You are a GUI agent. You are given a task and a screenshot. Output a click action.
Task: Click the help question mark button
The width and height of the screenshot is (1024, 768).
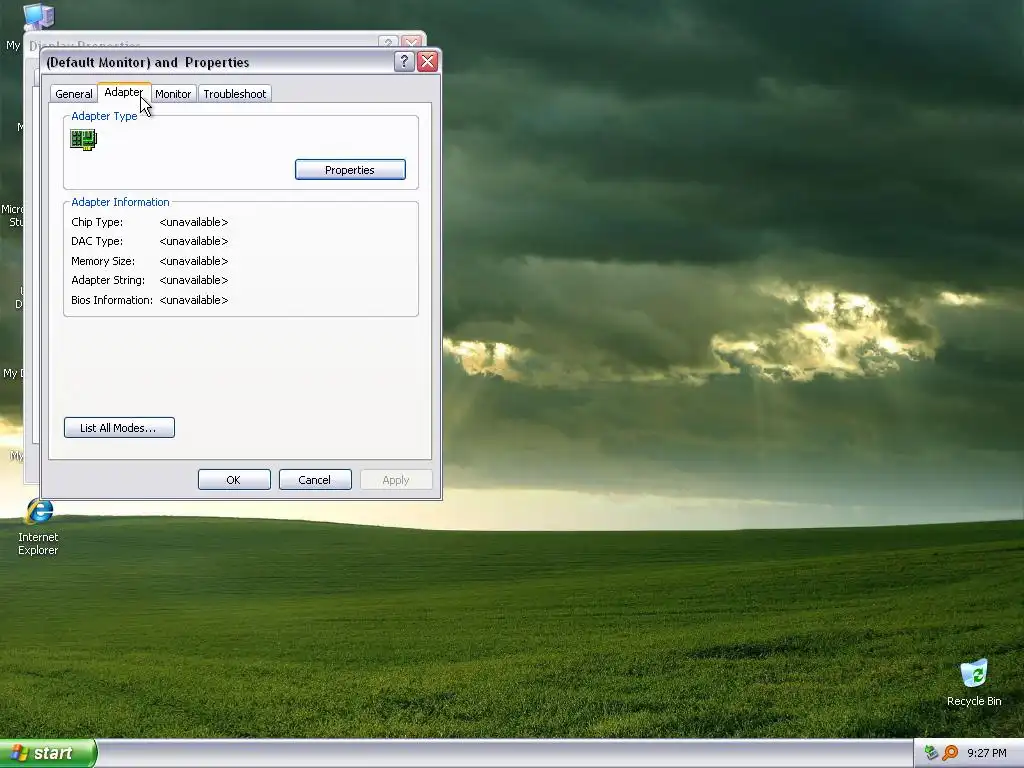point(404,61)
